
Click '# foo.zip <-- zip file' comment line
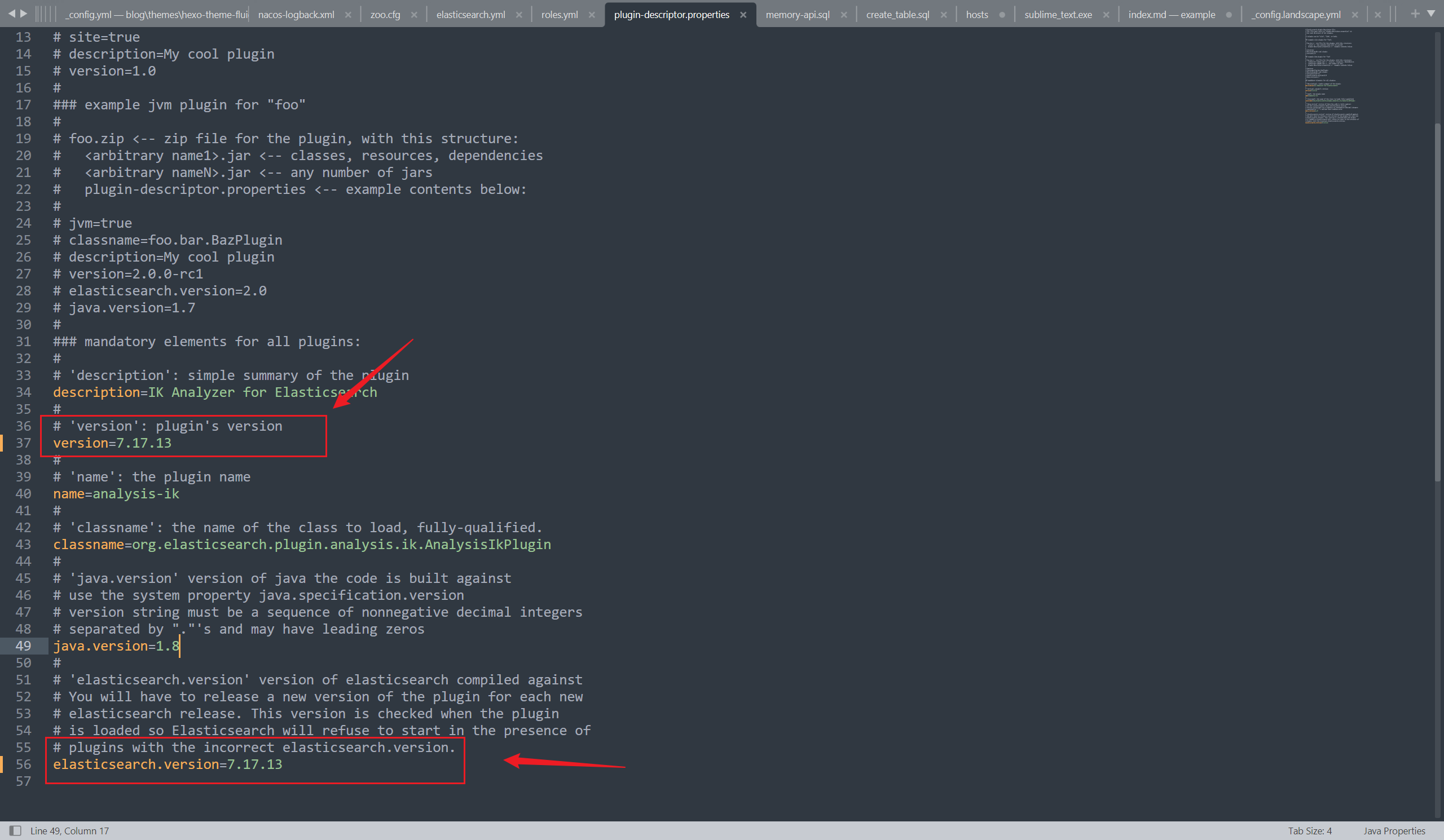[285, 138]
